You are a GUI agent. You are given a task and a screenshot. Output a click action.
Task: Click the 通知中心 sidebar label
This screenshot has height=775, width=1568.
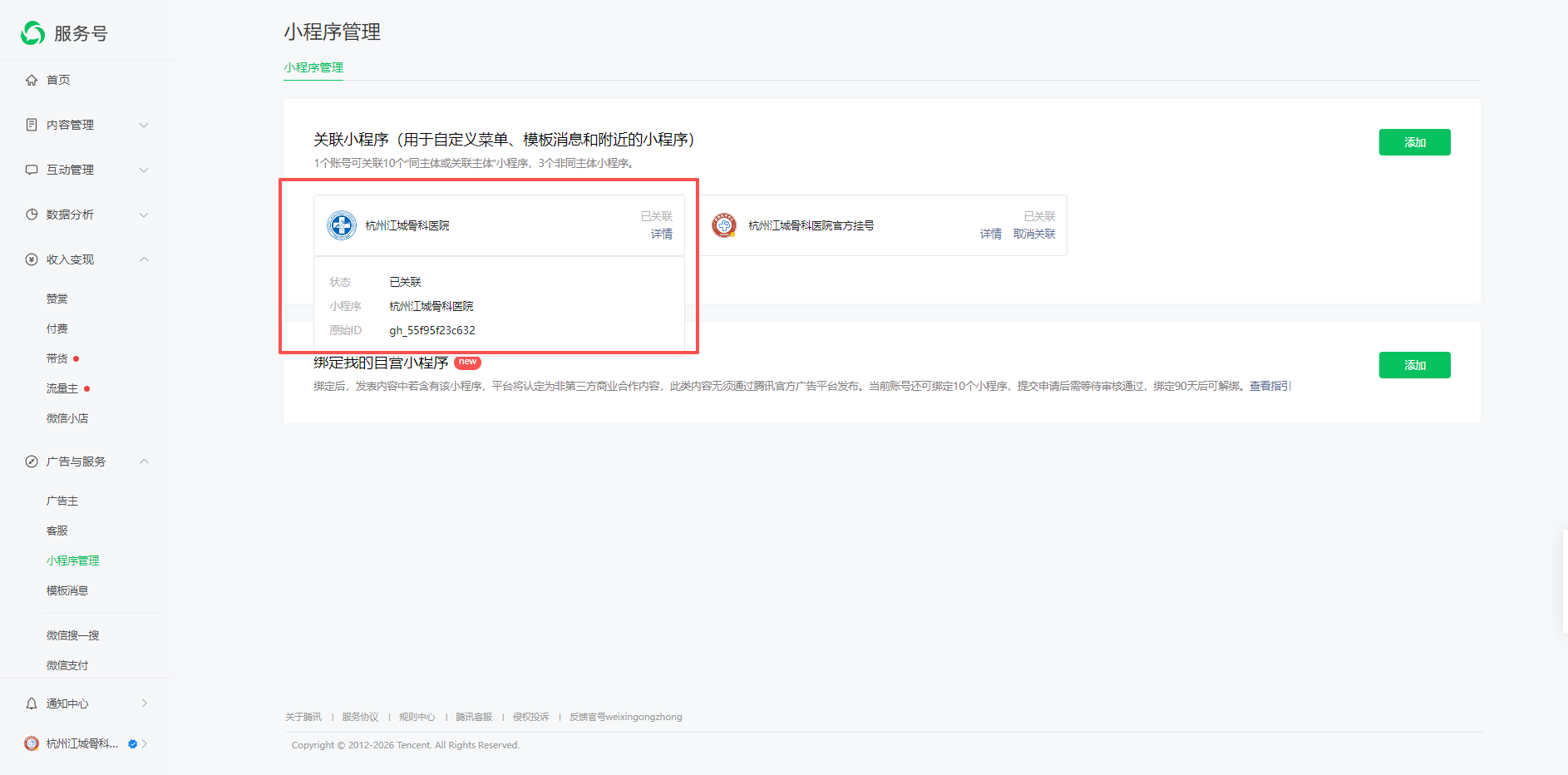pyautogui.click(x=67, y=703)
